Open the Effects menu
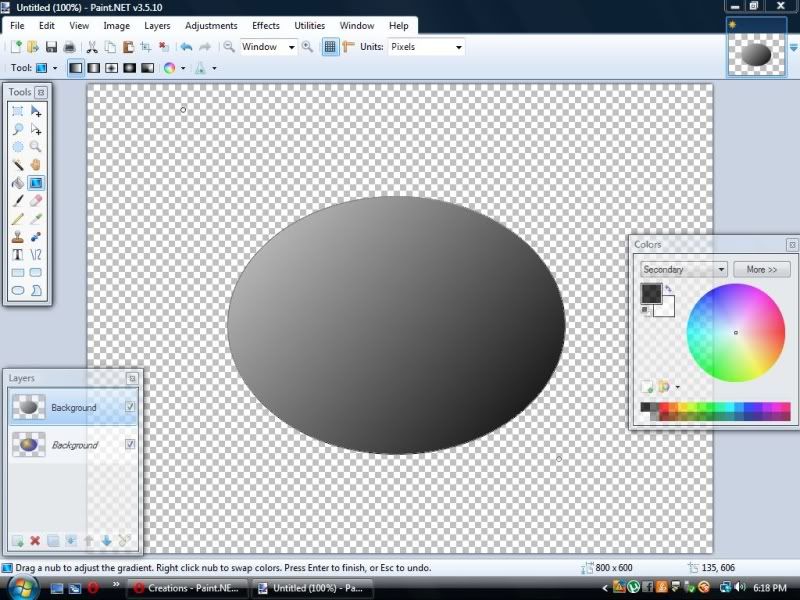The width and height of the screenshot is (800, 600). (266, 26)
